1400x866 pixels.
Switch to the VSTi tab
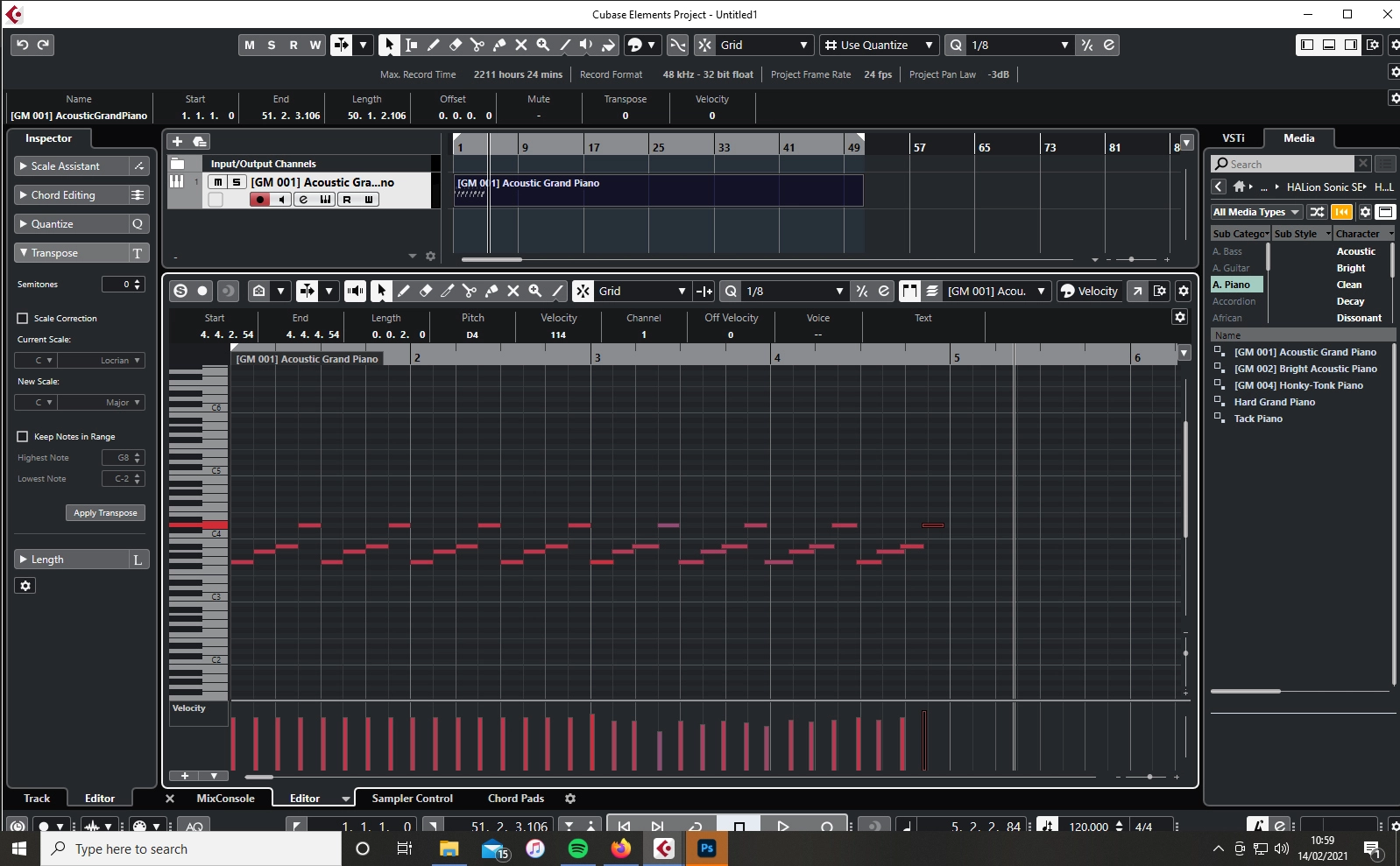(x=1234, y=138)
